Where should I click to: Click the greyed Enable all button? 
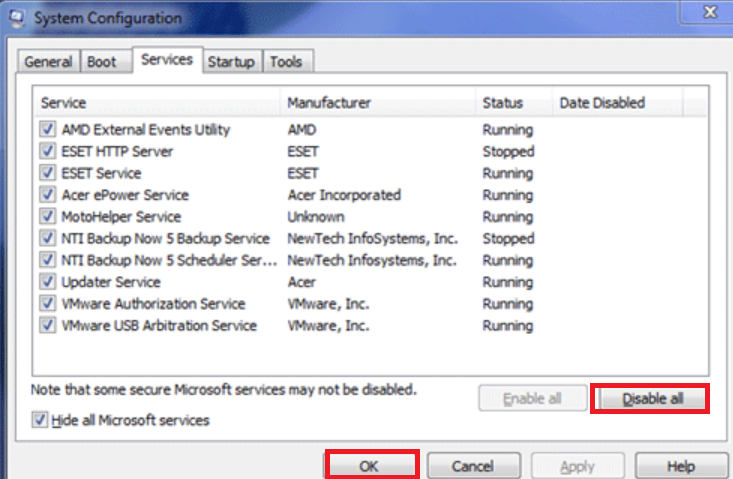click(x=532, y=399)
